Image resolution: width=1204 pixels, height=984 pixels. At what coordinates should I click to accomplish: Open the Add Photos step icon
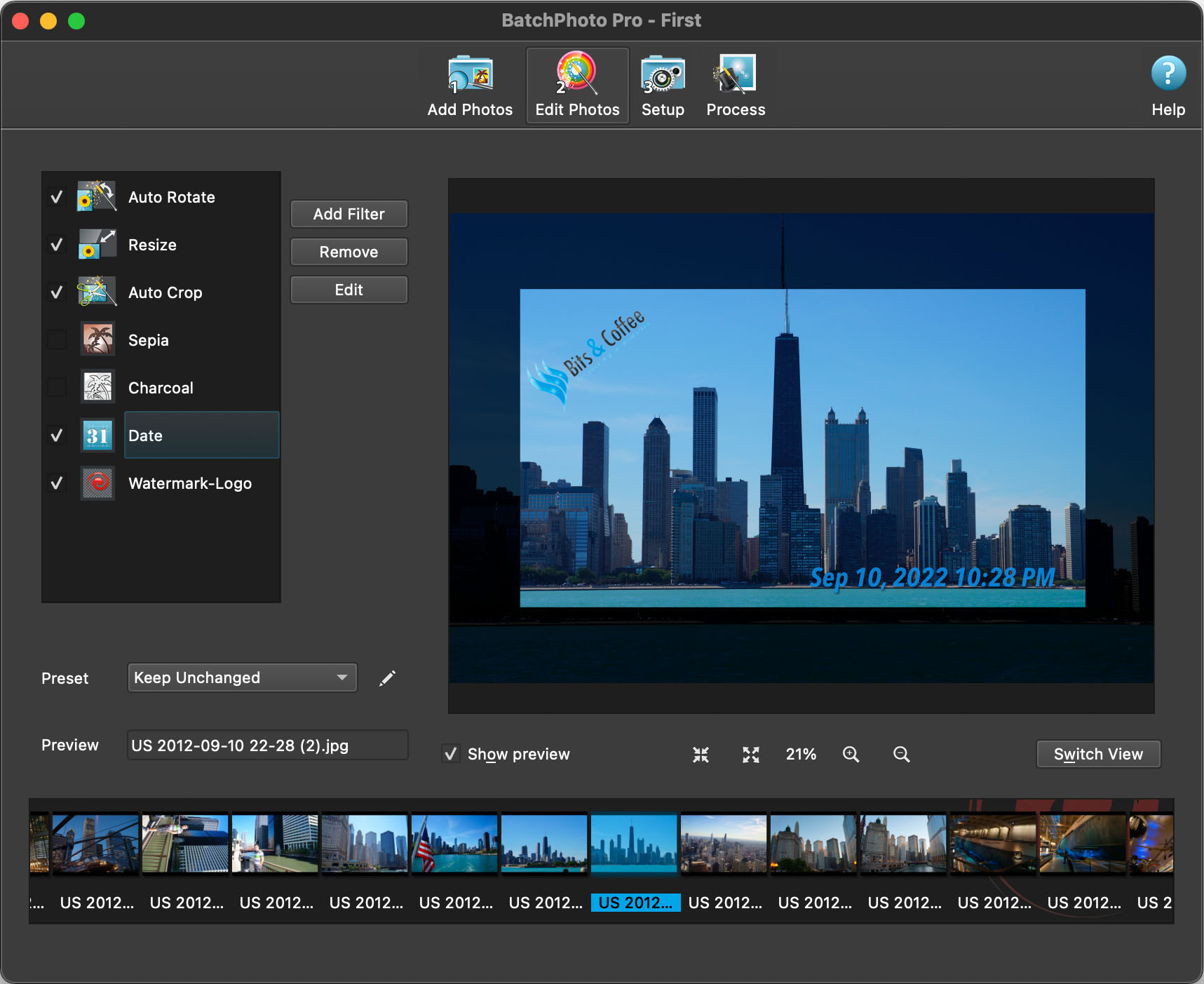coord(470,76)
